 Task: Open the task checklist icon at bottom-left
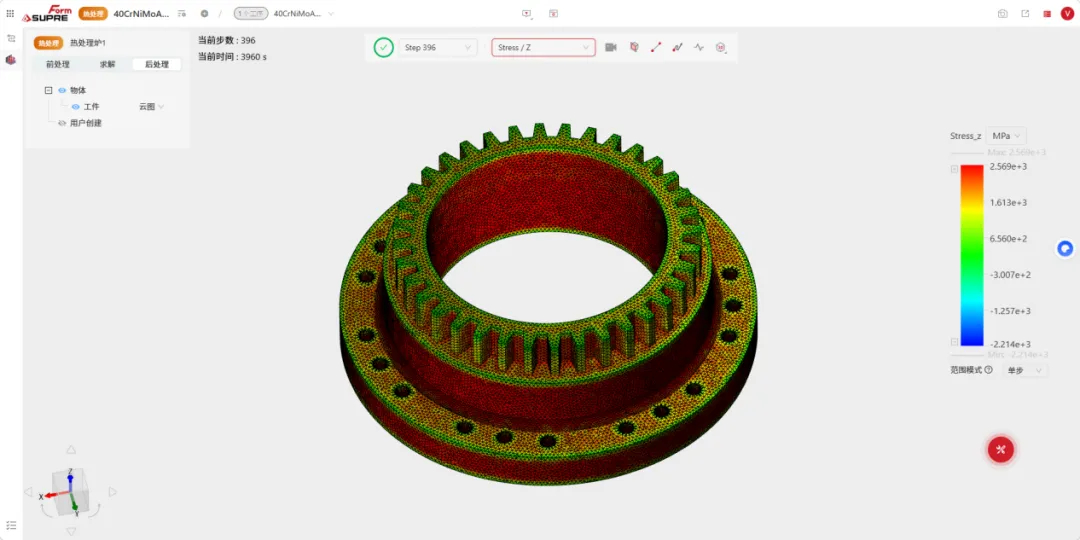click(10, 525)
